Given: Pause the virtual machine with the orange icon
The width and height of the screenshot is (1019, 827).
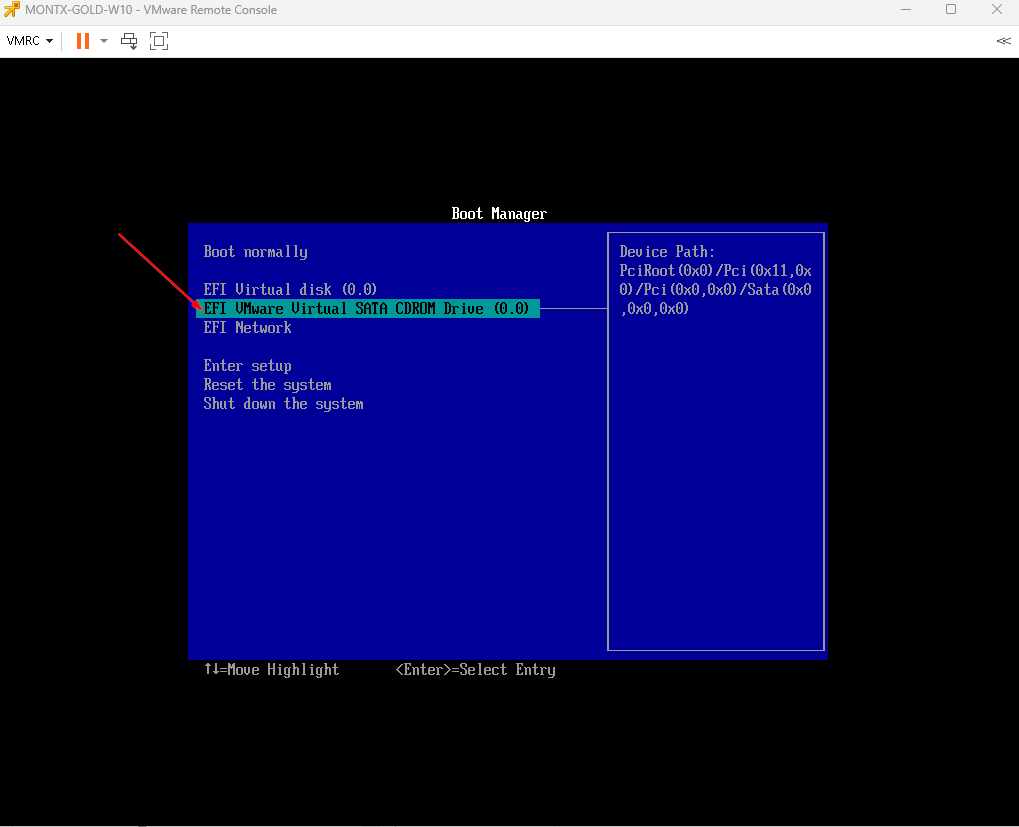Looking at the screenshot, I should pyautogui.click(x=82, y=41).
